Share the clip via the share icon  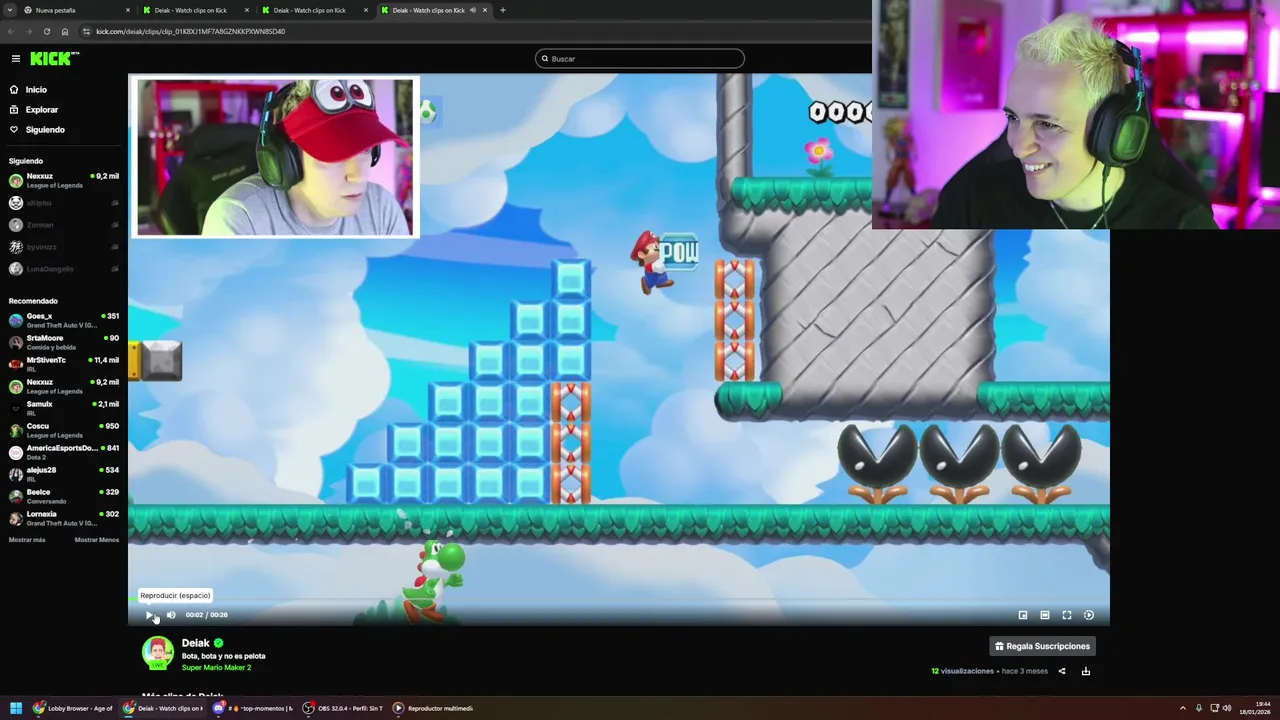tap(1062, 671)
